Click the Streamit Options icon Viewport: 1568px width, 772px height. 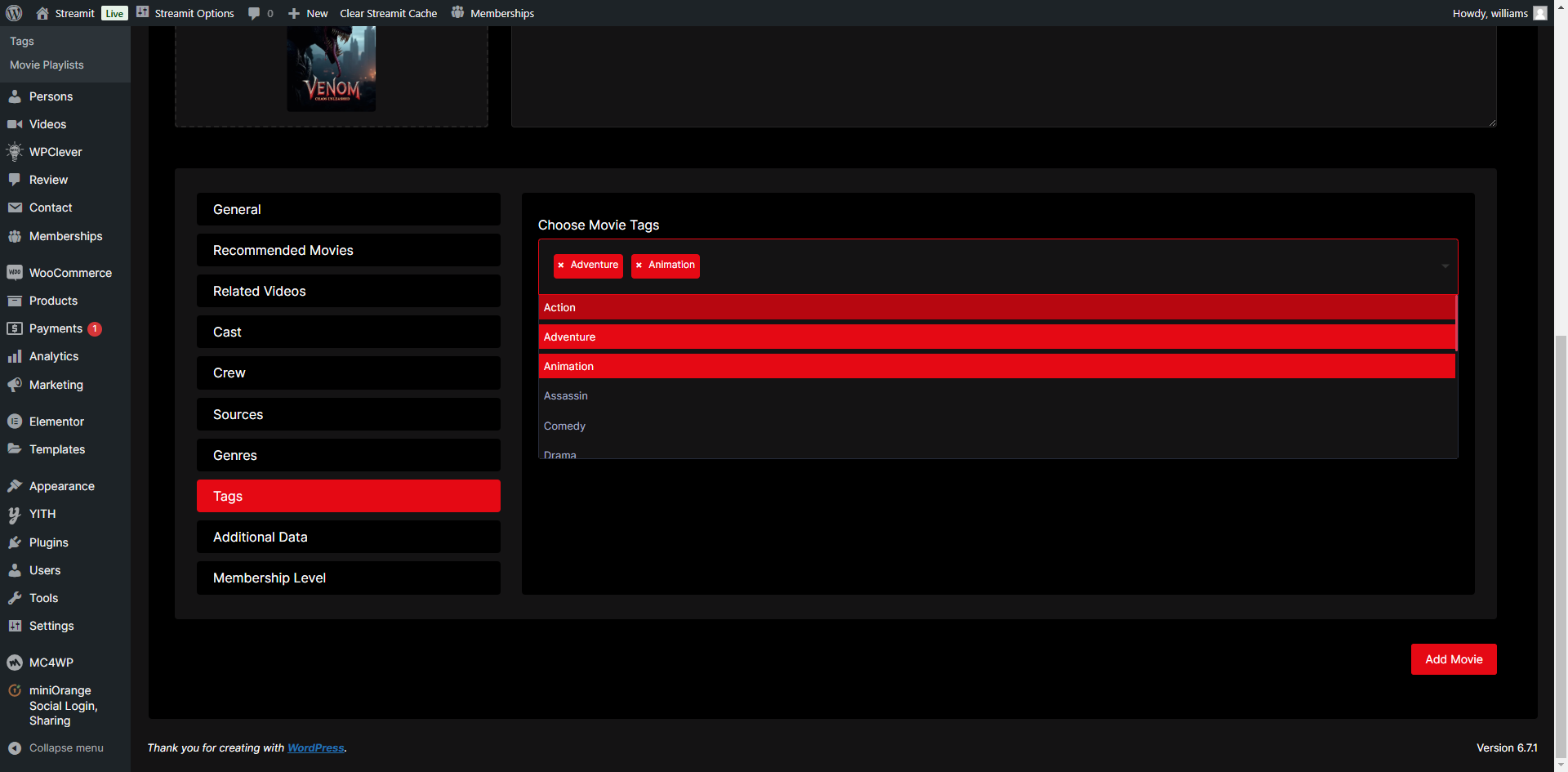[143, 12]
